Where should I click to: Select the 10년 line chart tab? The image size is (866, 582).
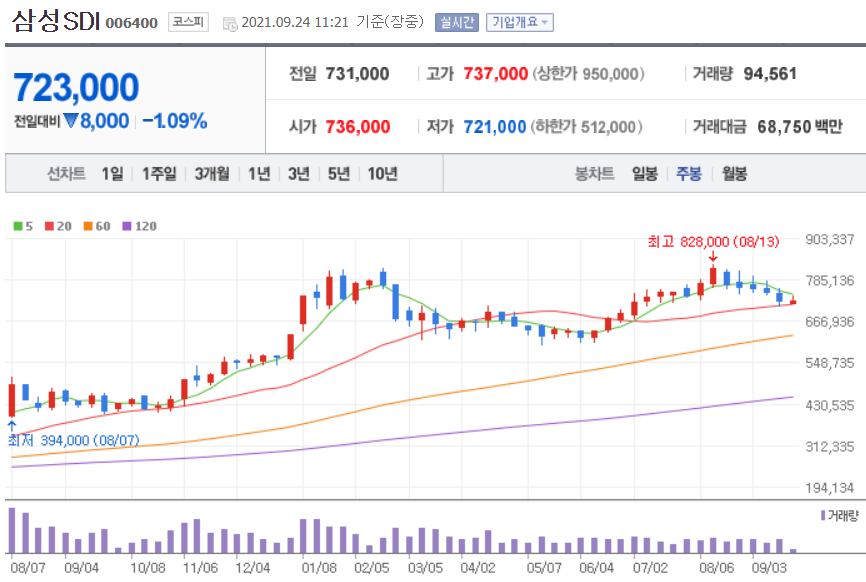383,174
